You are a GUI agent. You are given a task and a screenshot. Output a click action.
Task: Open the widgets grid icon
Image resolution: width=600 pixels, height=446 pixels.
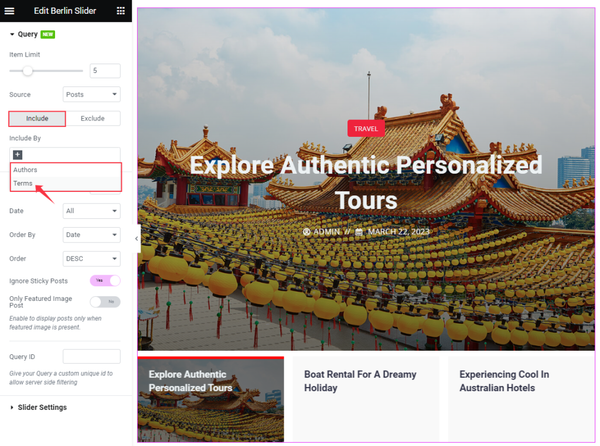(x=121, y=11)
